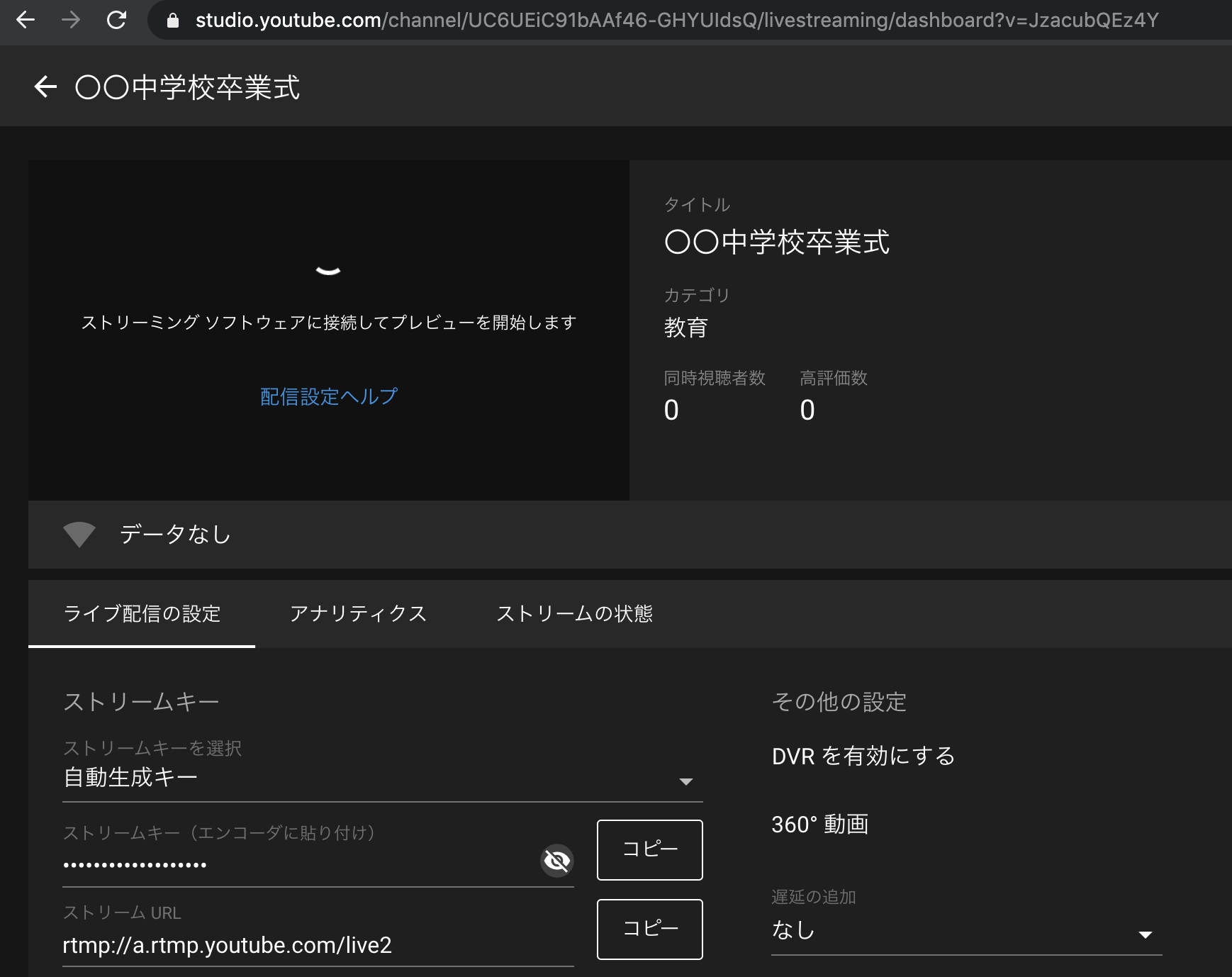Switch to the アナリティクス tab

(x=358, y=613)
